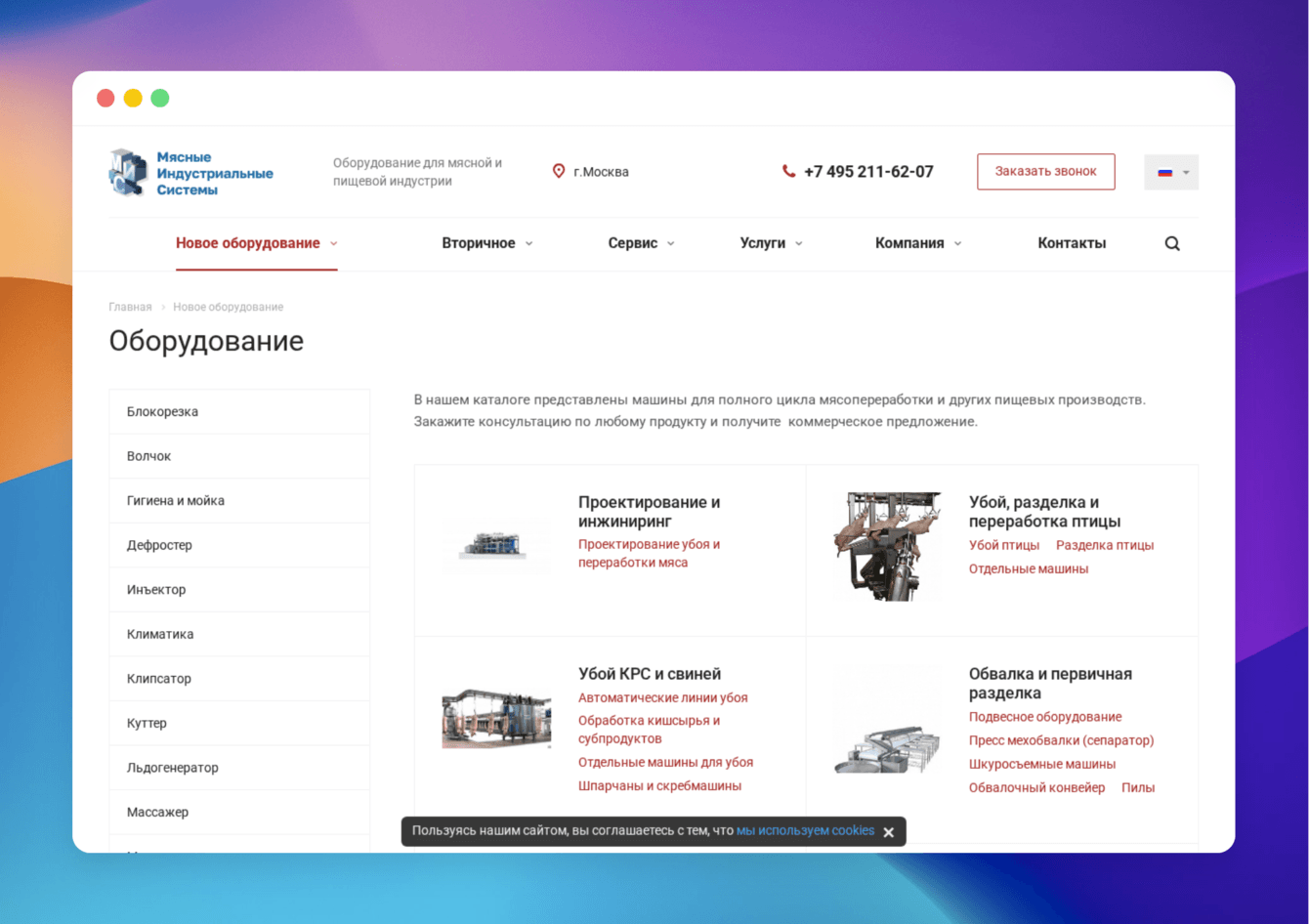Click the Мясные Индустриальные Системы logo
1309x924 pixels.
pyautogui.click(x=191, y=173)
